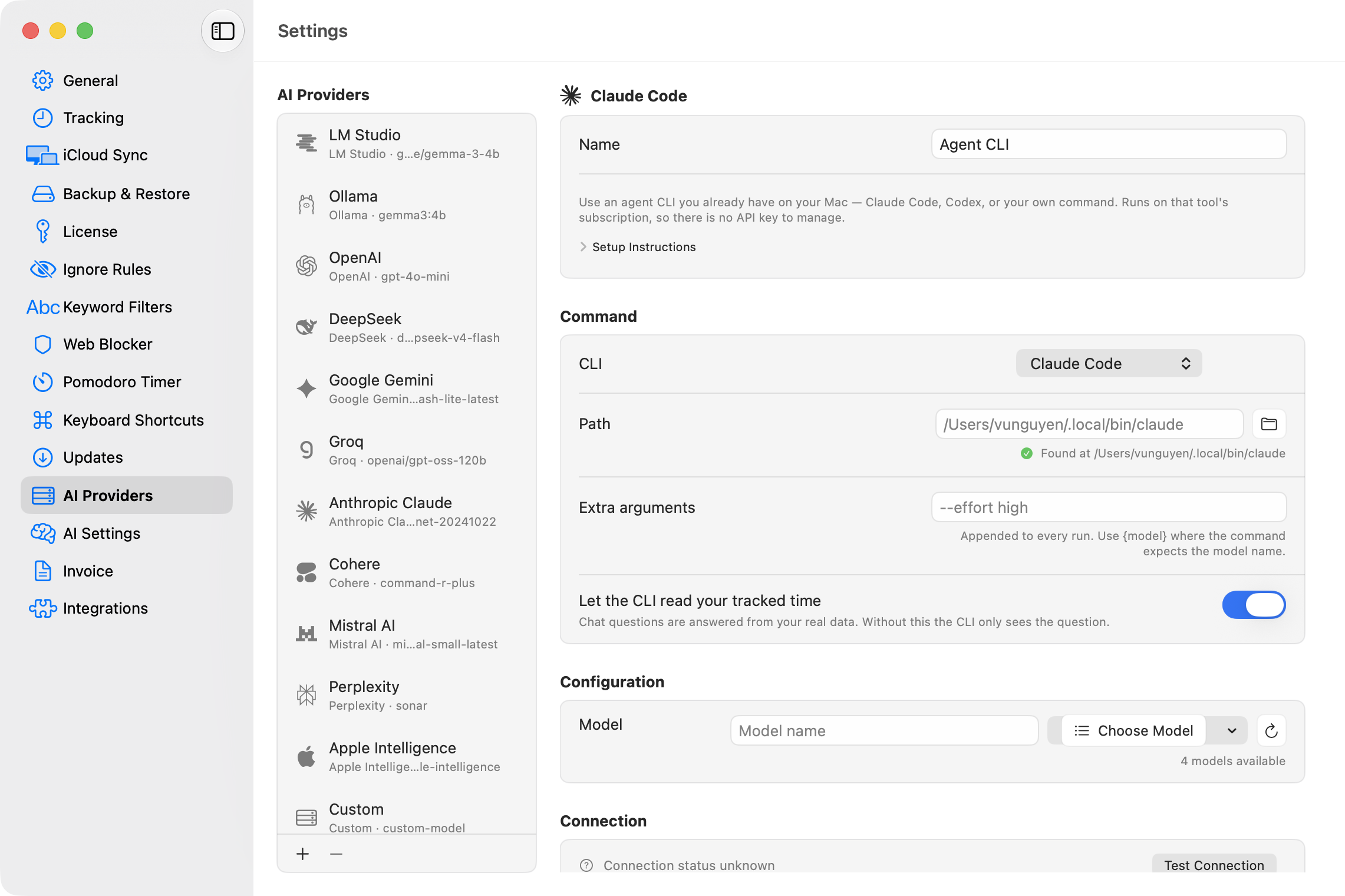The width and height of the screenshot is (1345, 896).
Task: Select AI Providers in sidebar
Action: [x=127, y=496]
